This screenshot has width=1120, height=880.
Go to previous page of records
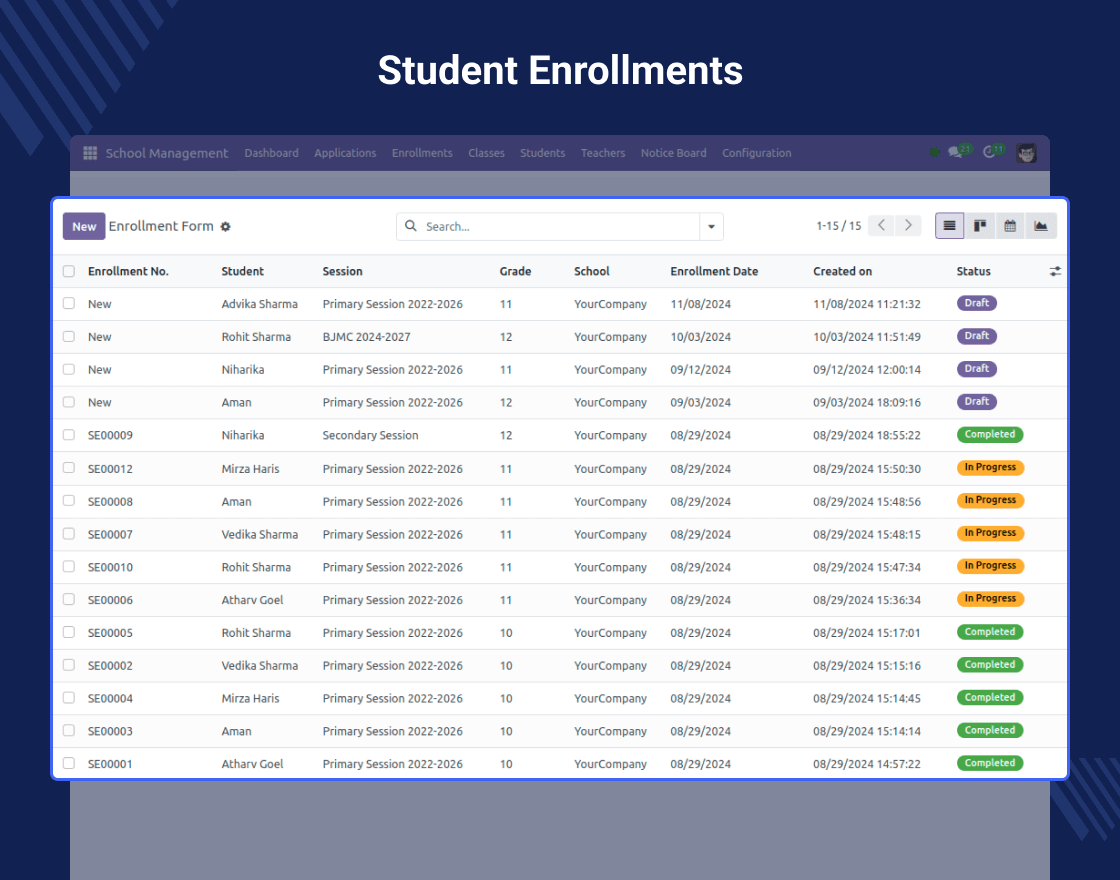[x=881, y=226]
